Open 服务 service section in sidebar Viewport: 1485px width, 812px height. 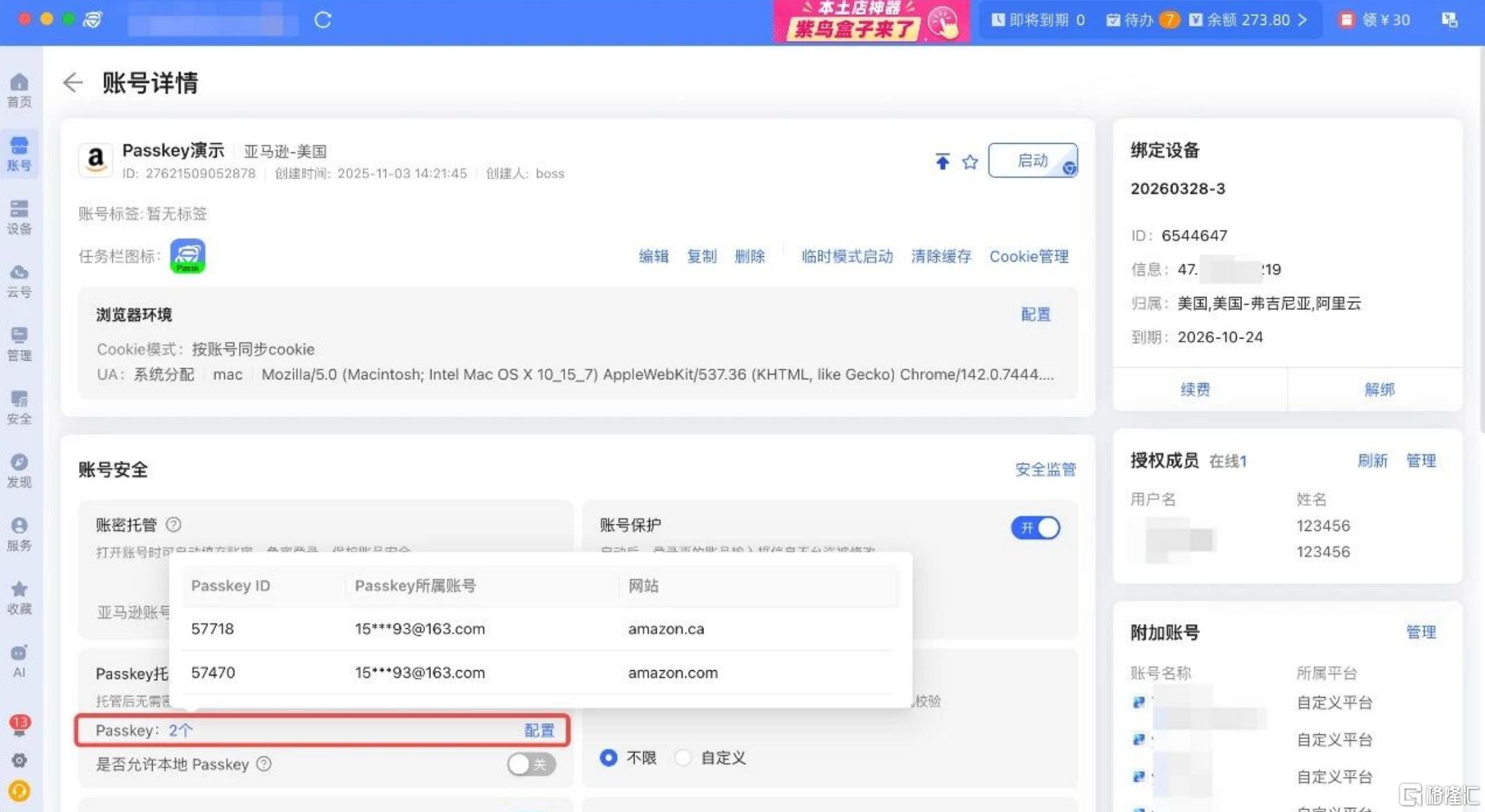coord(19,534)
